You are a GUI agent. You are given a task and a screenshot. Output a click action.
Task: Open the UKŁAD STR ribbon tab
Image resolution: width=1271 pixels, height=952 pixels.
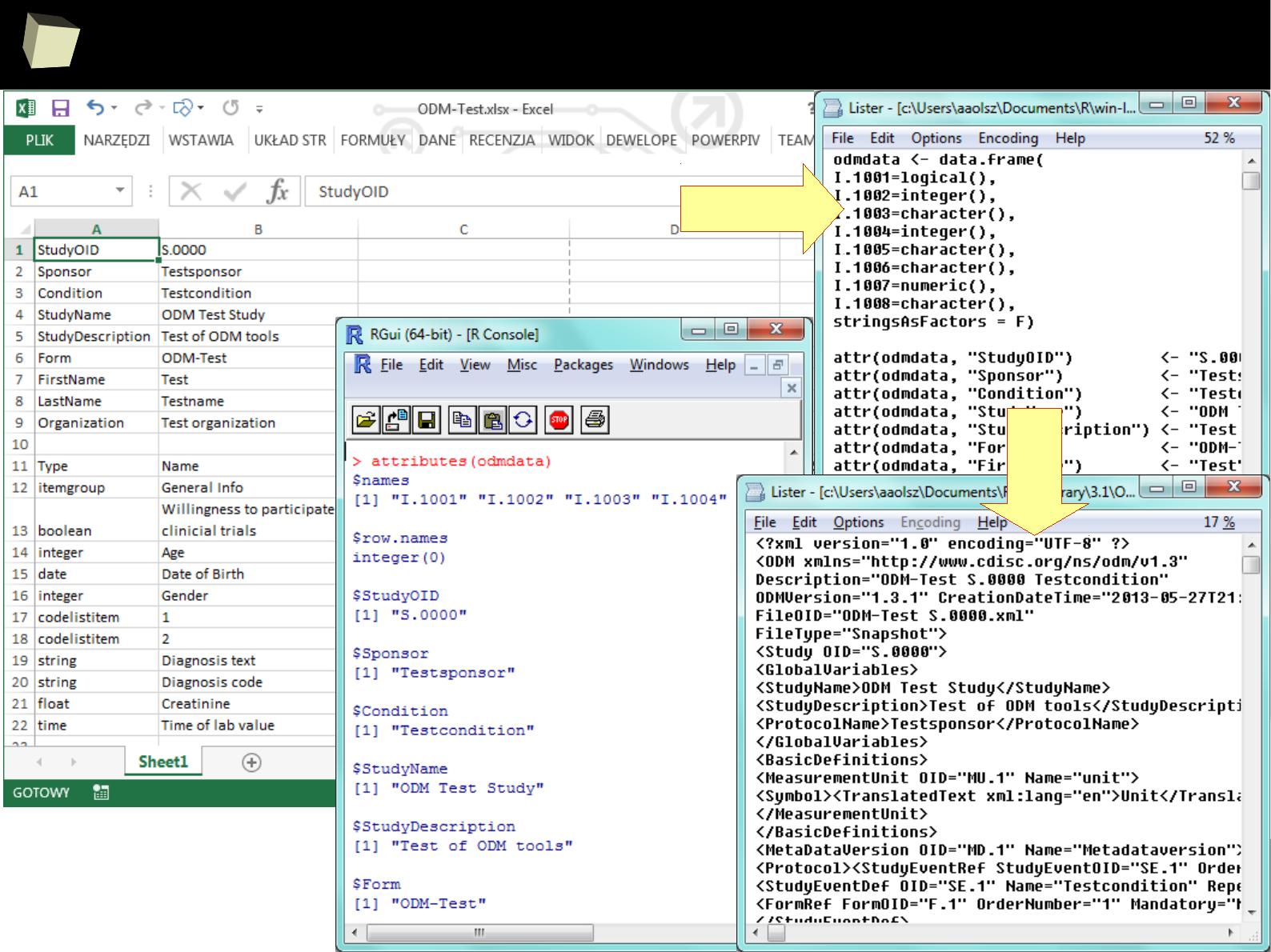pyautogui.click(x=290, y=140)
